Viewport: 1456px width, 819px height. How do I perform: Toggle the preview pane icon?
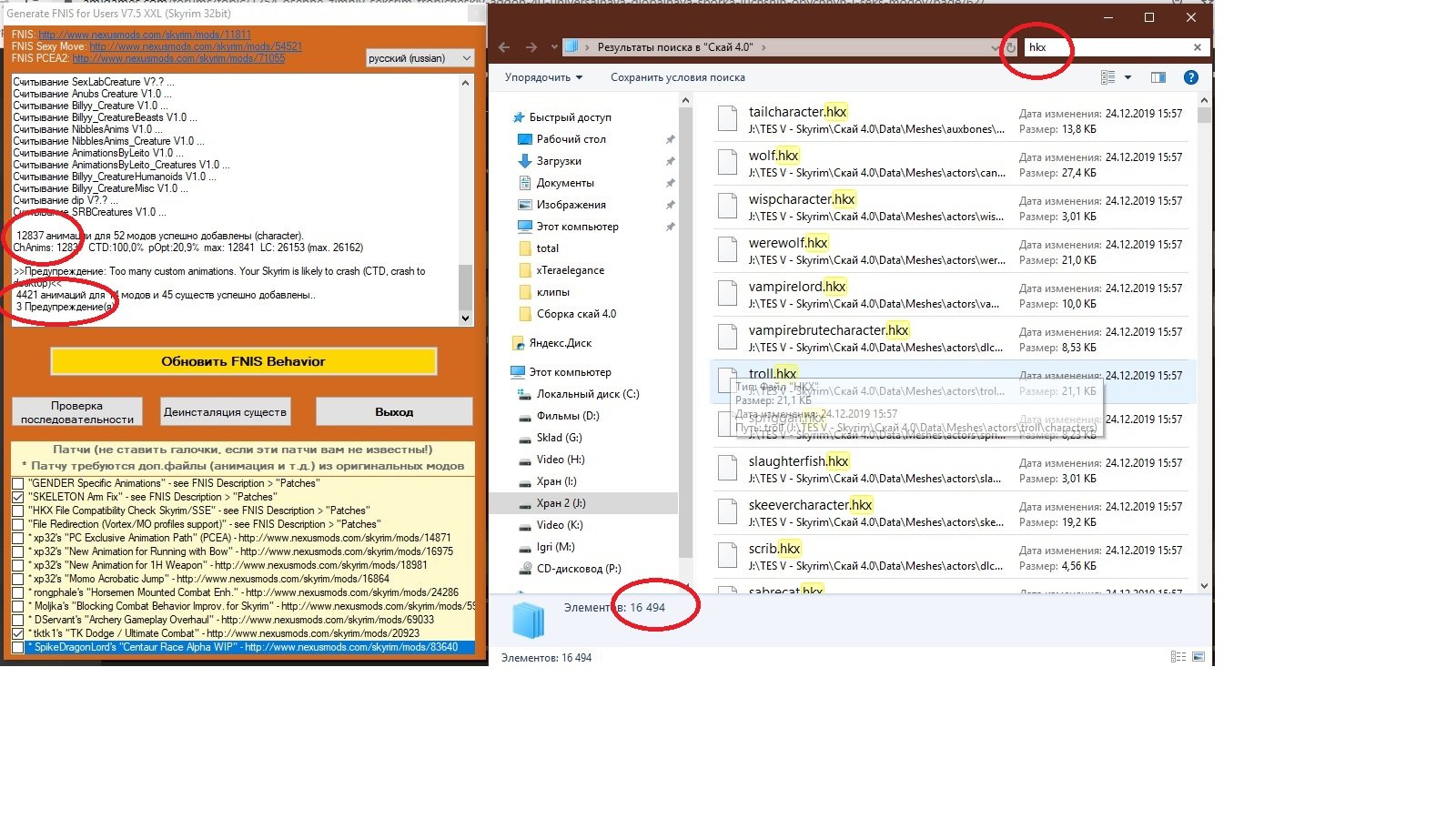coord(1158,77)
